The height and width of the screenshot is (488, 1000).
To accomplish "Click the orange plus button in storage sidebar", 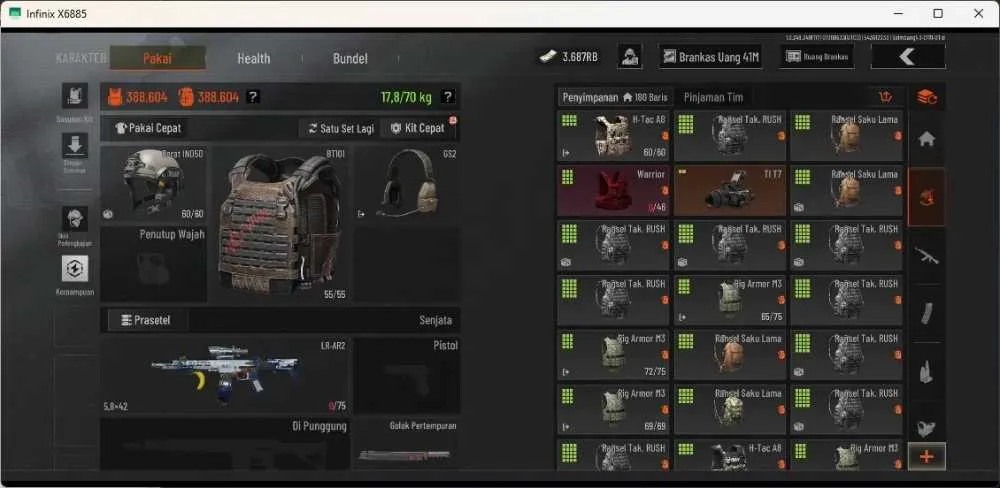I will [927, 457].
